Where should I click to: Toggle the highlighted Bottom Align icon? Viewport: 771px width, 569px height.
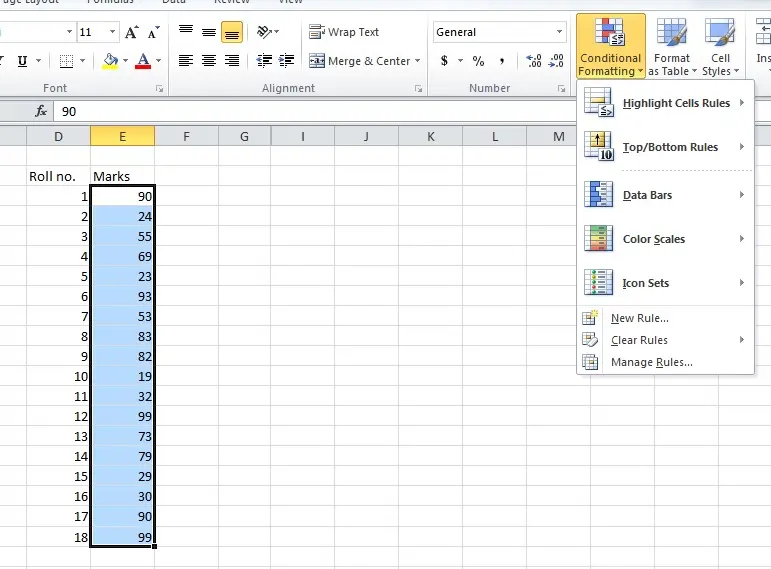pyautogui.click(x=232, y=32)
